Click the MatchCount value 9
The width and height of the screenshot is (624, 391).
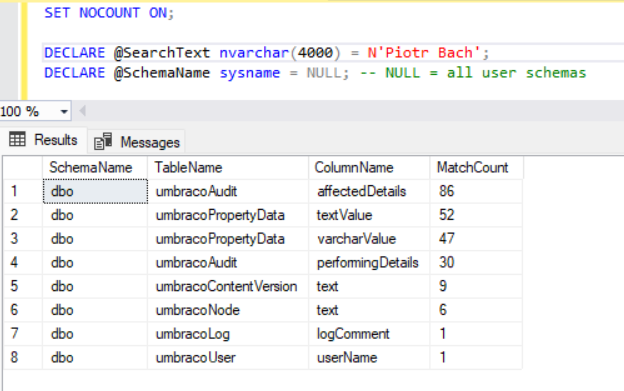click(476, 286)
